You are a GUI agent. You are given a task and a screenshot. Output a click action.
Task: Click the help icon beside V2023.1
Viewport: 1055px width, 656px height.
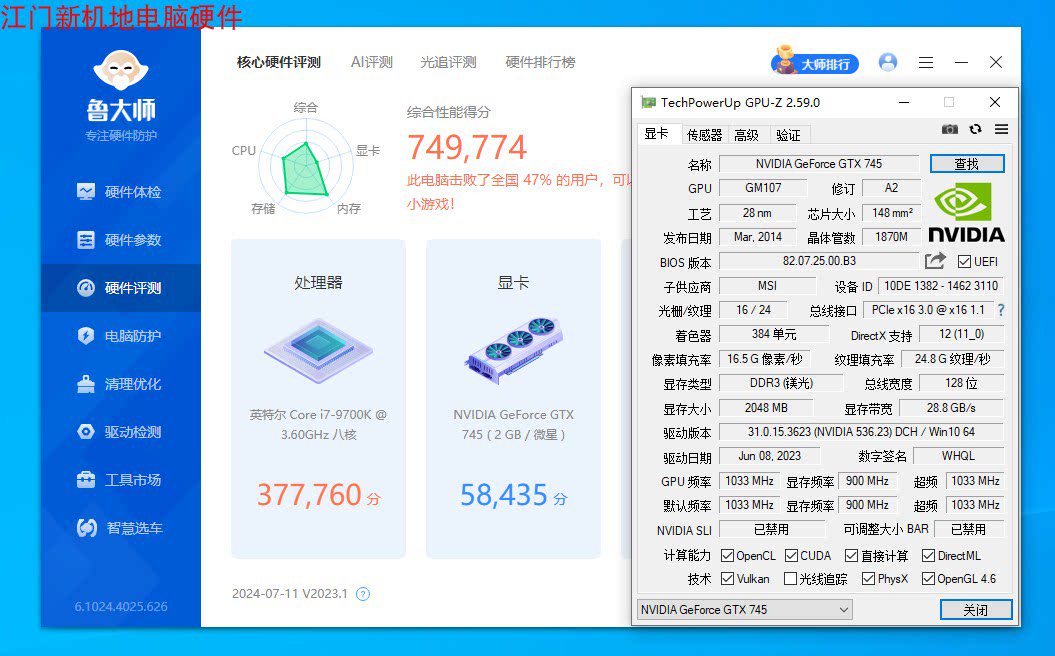tap(363, 594)
